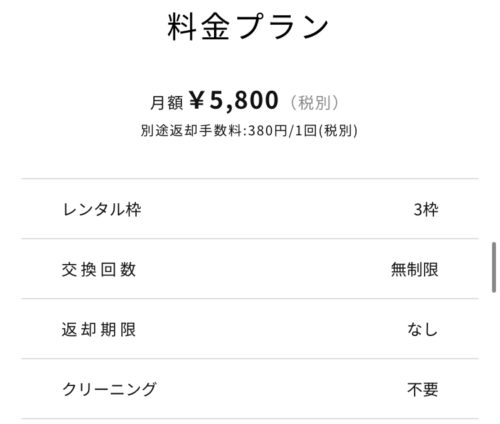Image resolution: width=500 pixels, height=424 pixels.
Task: Click the vertical scrollbar thumb
Action: point(494,268)
